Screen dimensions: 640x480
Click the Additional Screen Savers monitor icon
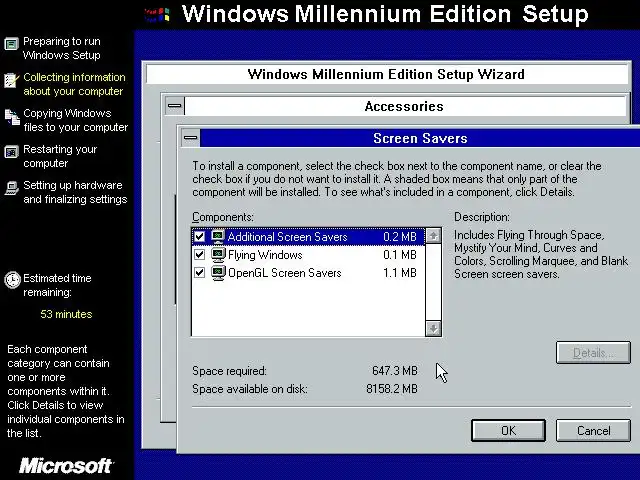(218, 237)
